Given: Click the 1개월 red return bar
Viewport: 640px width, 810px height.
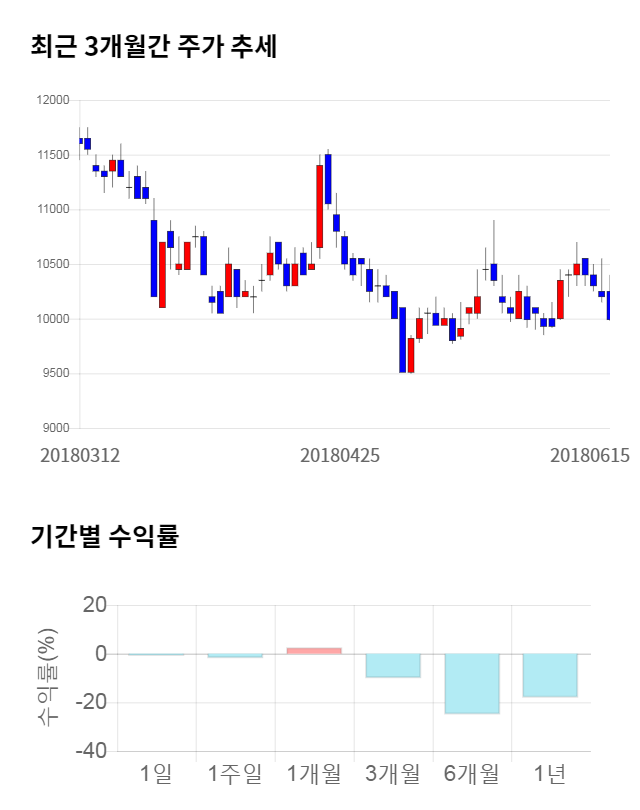Looking at the screenshot, I should coord(314,651).
